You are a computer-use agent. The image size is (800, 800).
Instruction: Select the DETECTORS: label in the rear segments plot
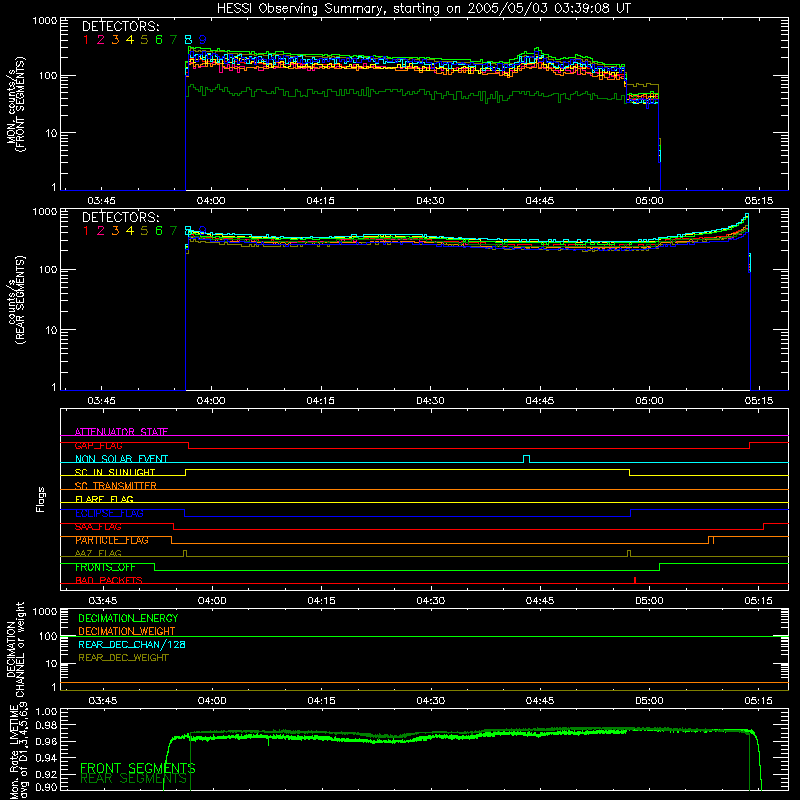coord(120,217)
